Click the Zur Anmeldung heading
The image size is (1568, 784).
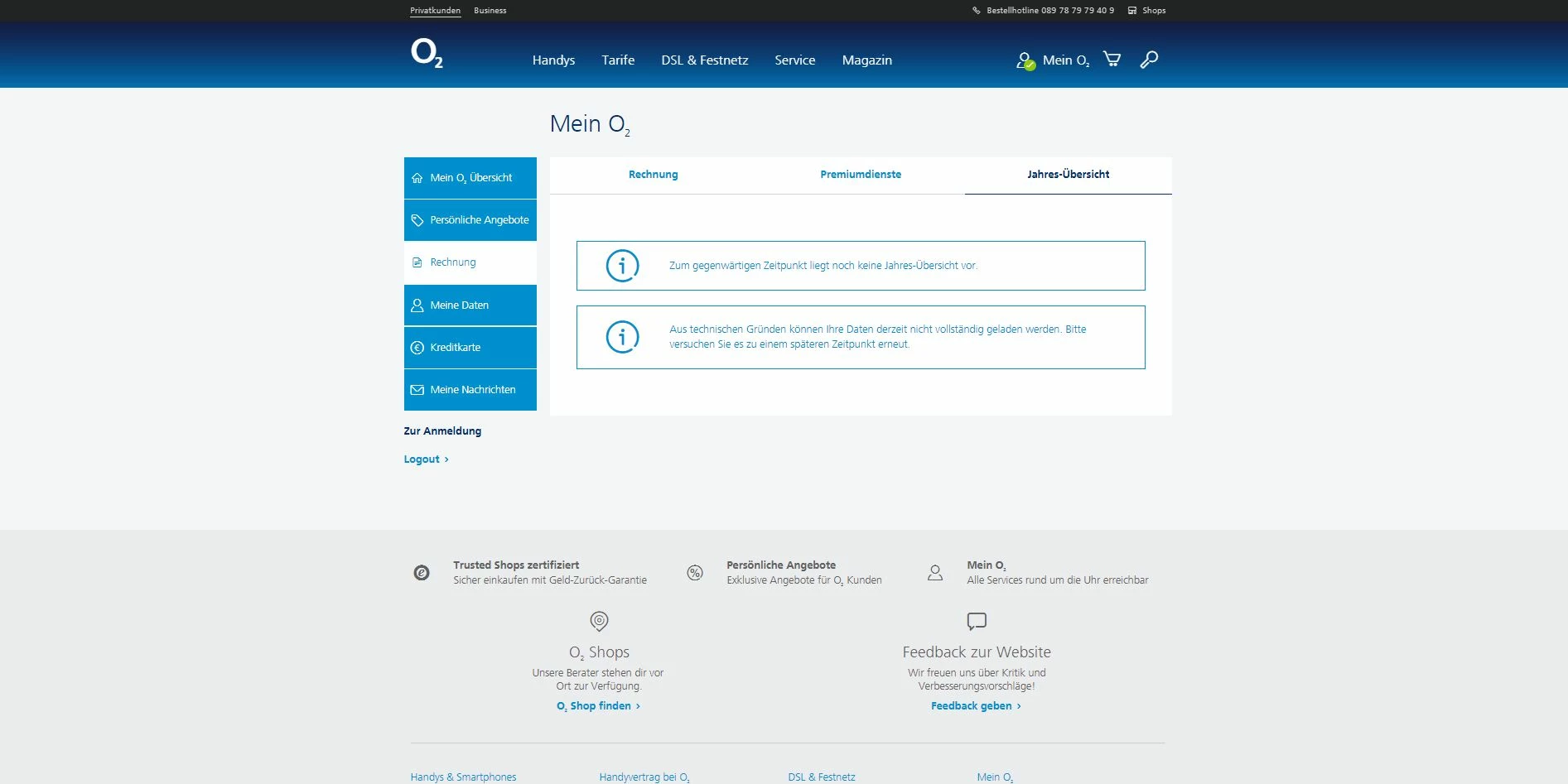pyautogui.click(x=442, y=431)
